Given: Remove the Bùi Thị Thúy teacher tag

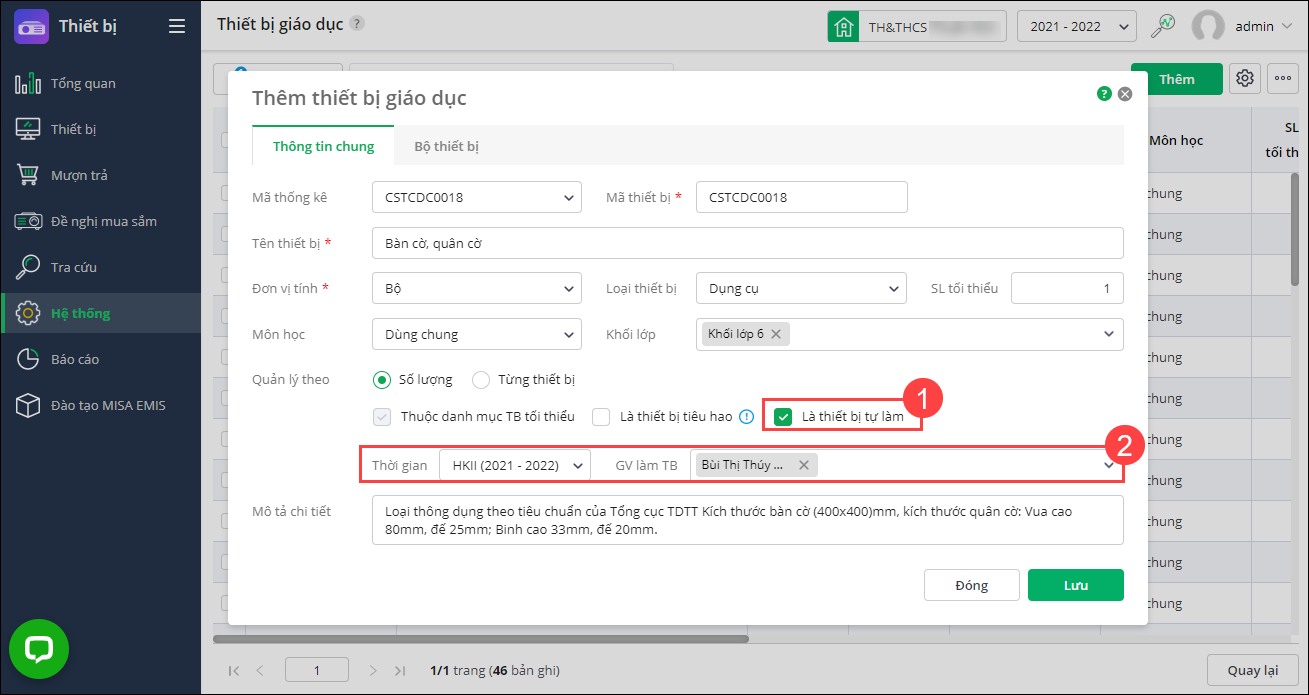Looking at the screenshot, I should pos(804,465).
